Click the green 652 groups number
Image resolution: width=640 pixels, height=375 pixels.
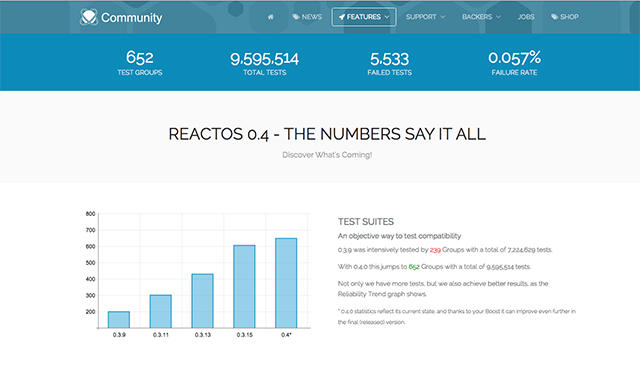[x=414, y=267]
